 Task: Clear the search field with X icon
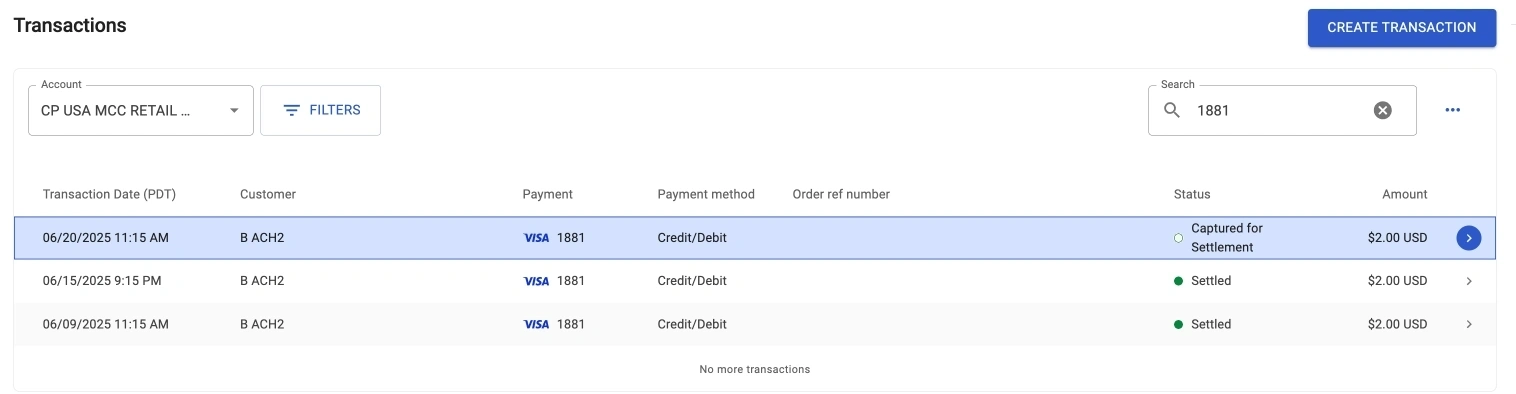[1382, 110]
